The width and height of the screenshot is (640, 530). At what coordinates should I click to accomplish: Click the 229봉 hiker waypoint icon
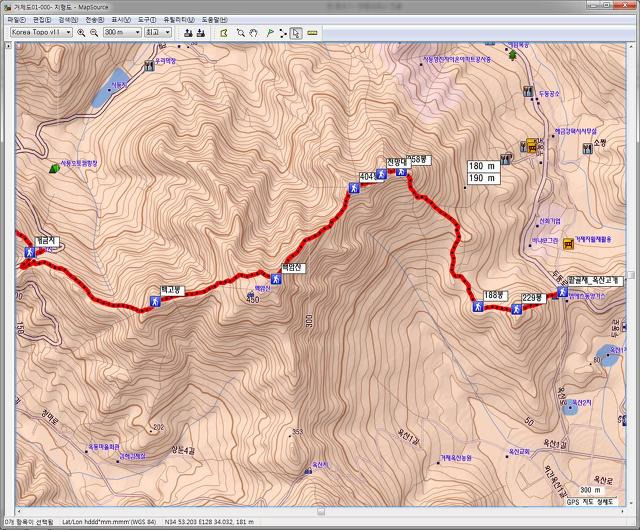(516, 309)
